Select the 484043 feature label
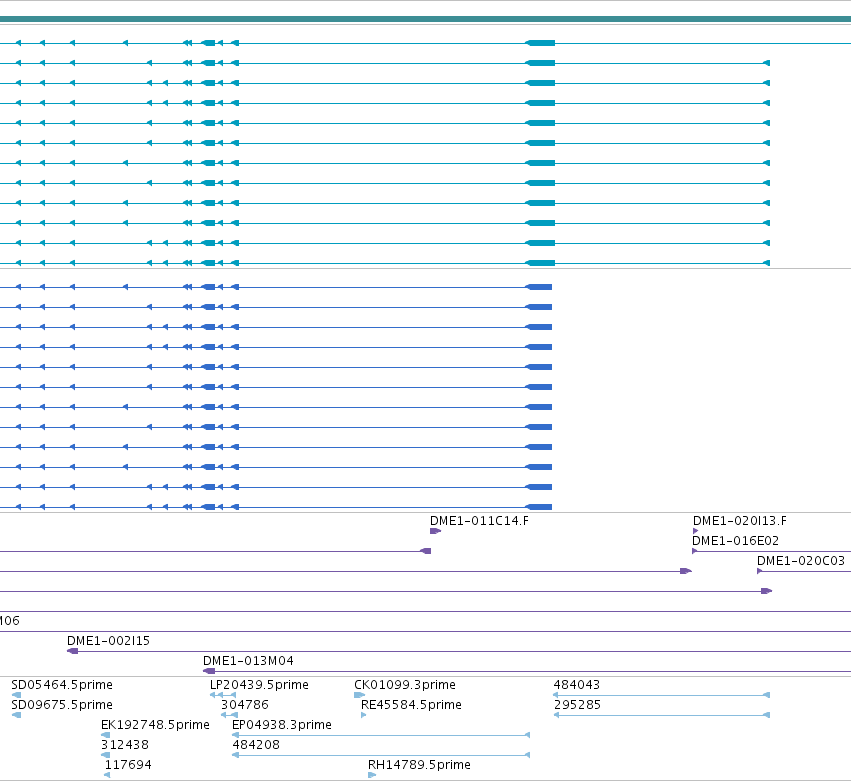 pos(576,684)
